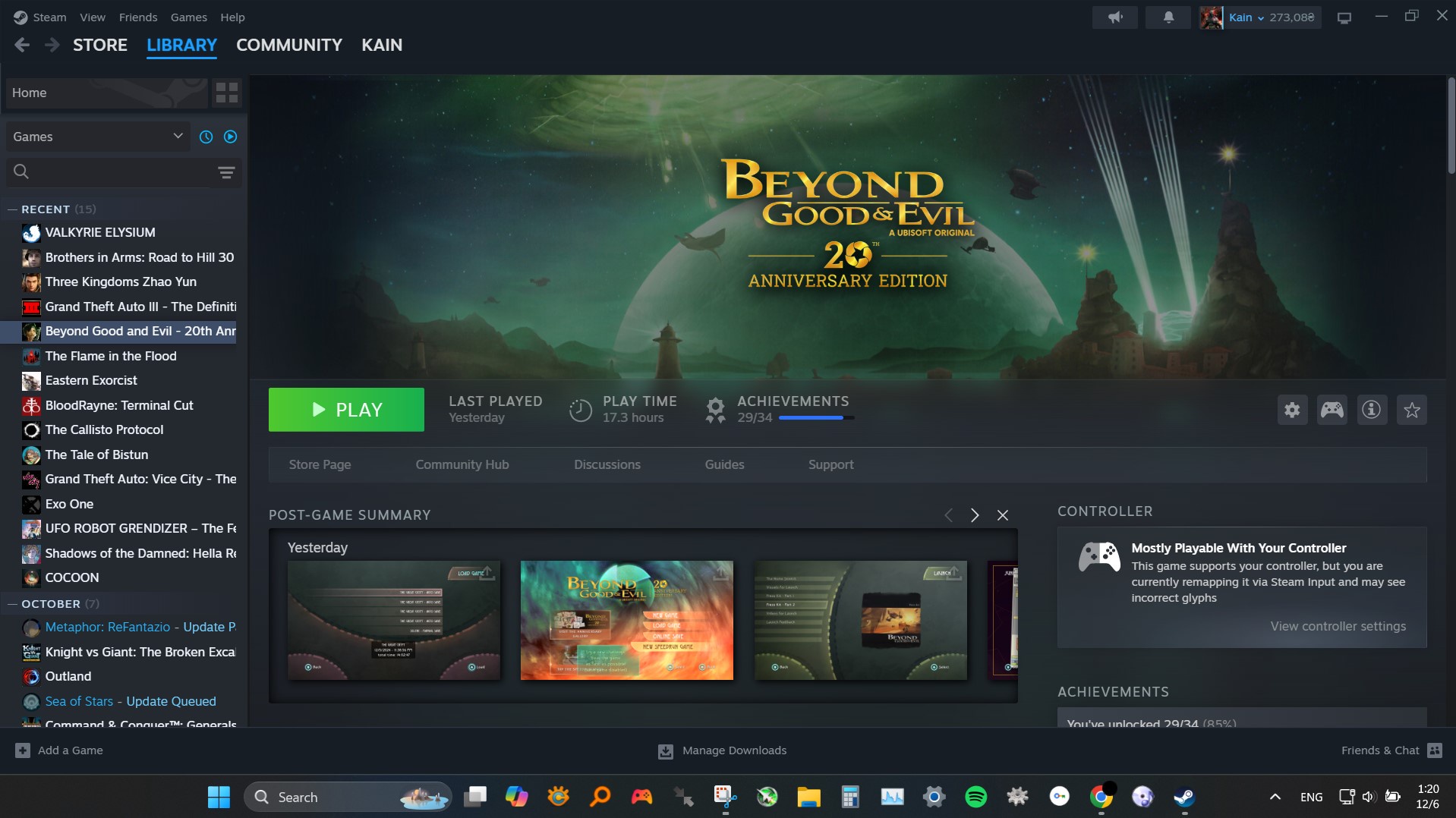Screen dimensions: 1456x818
Task: Open the KAIN profile tab
Action: [x=382, y=45]
